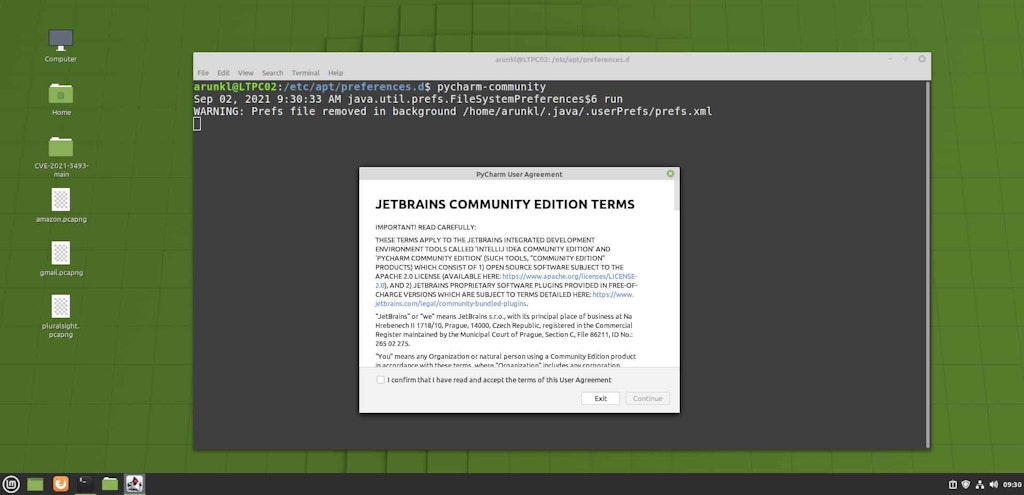The width and height of the screenshot is (1024, 495).
Task: Click the 'JETBRAINS COMMUNITY EDITION TERMS' heading
Action: (505, 204)
